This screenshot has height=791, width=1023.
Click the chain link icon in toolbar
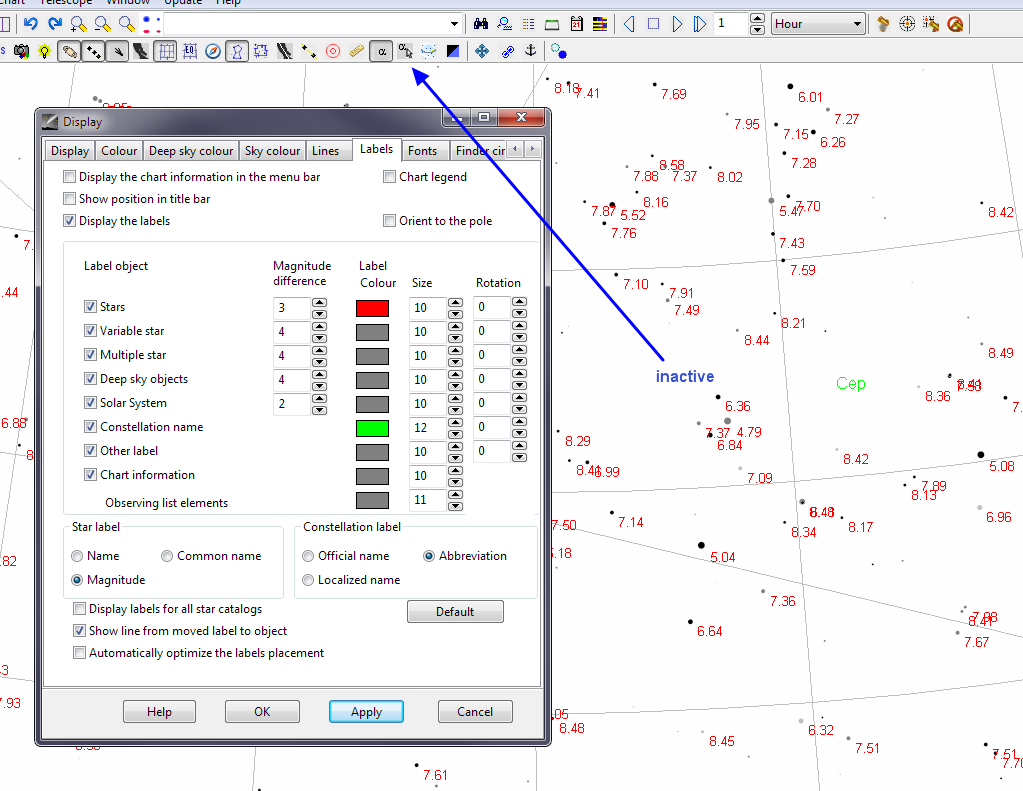point(508,51)
